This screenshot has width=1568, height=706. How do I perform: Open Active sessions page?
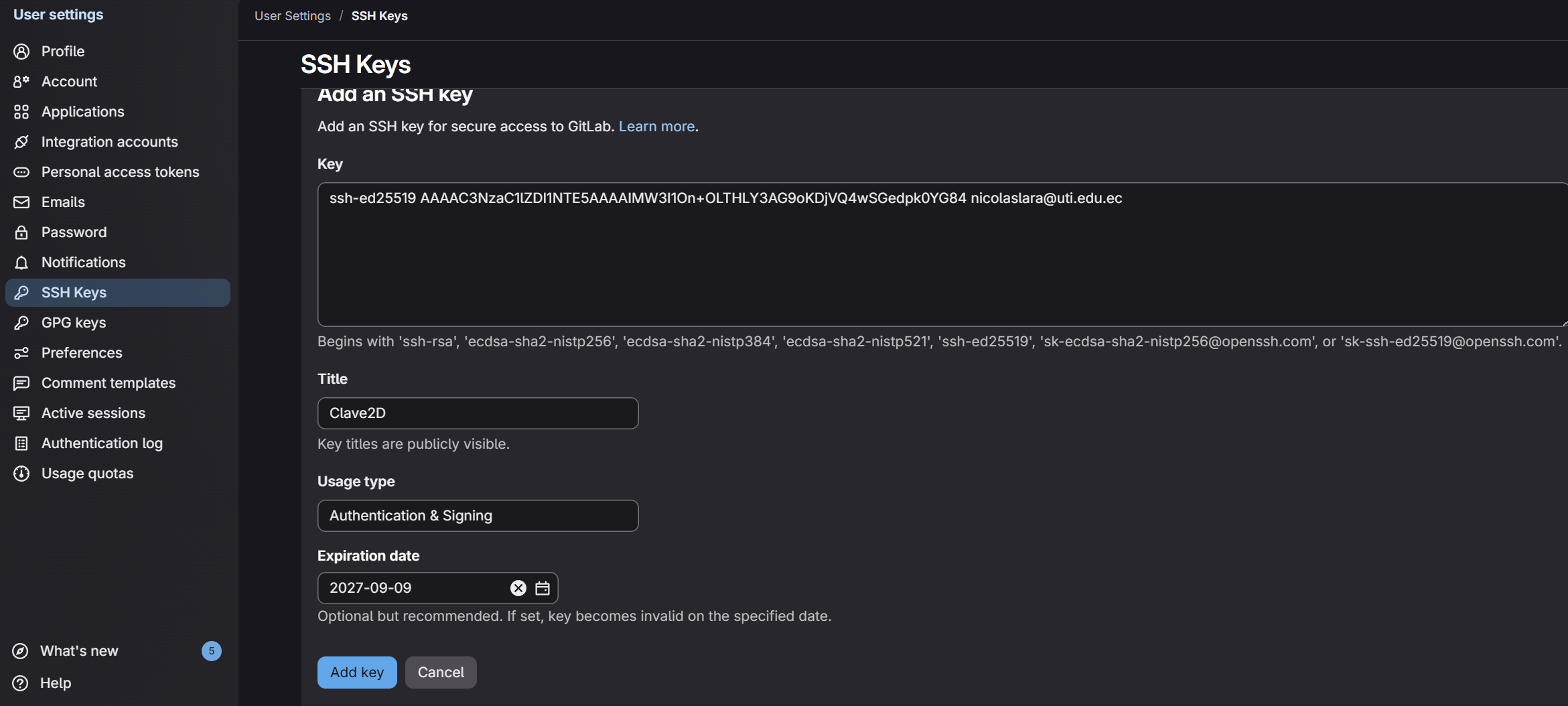tap(93, 413)
